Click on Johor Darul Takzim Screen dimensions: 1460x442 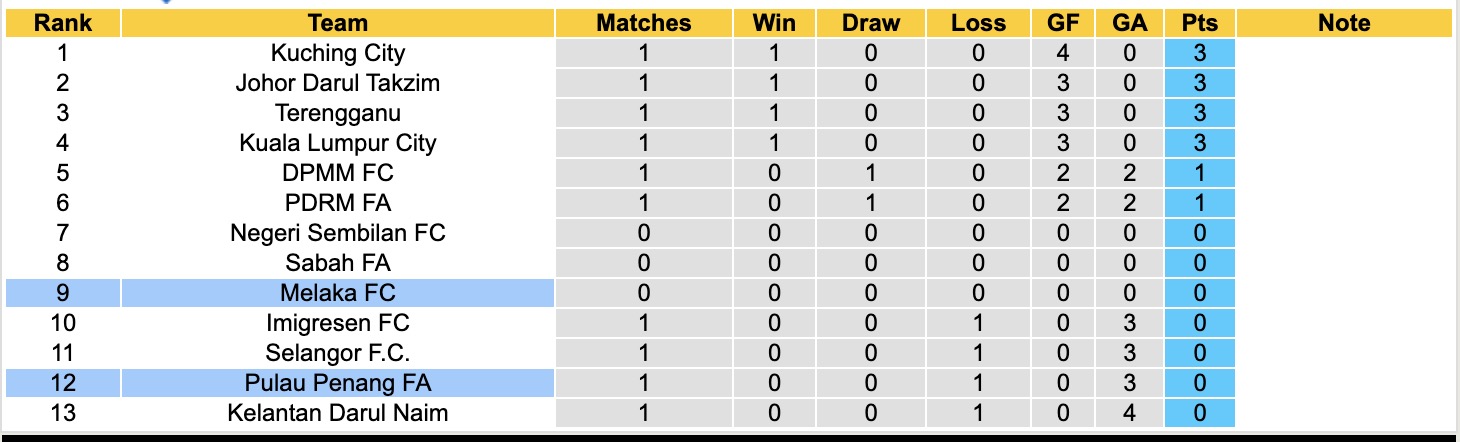[x=338, y=83]
